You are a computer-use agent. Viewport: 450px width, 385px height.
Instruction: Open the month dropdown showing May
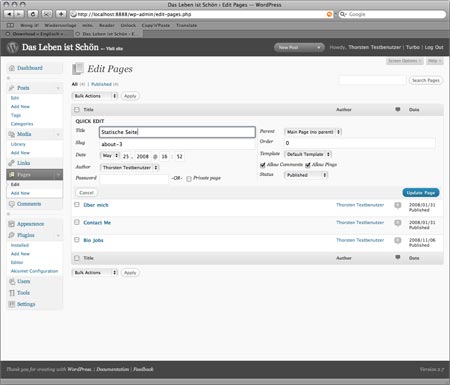[110, 156]
